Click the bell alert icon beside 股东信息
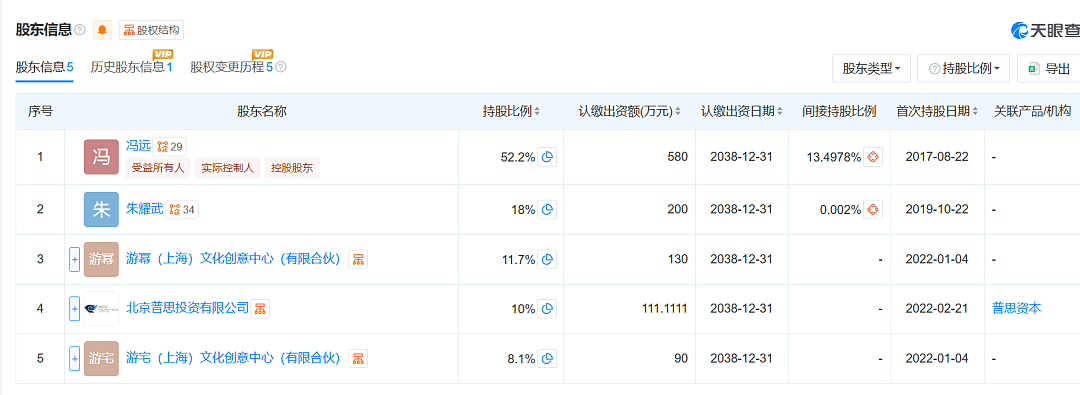This screenshot has width=1080, height=395. pos(102,30)
